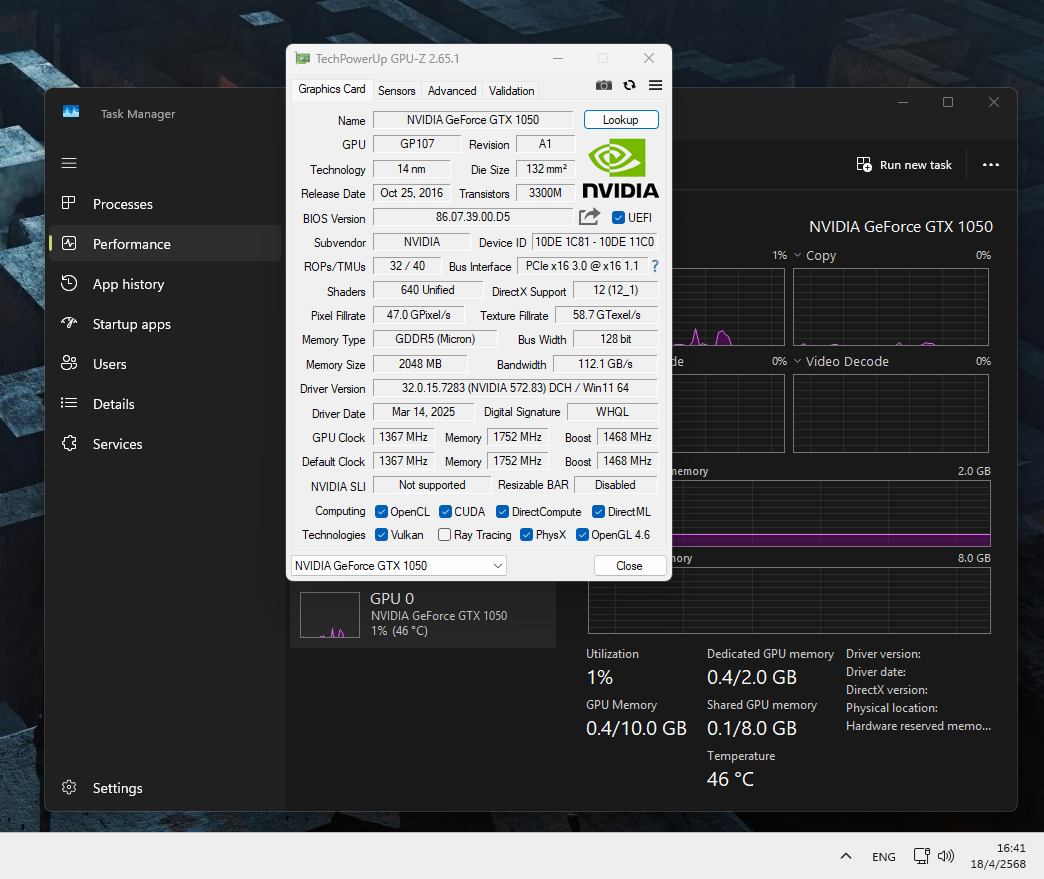Viewport: 1044px width, 879px height.
Task: Open the ENG language indicator
Action: [884, 857]
